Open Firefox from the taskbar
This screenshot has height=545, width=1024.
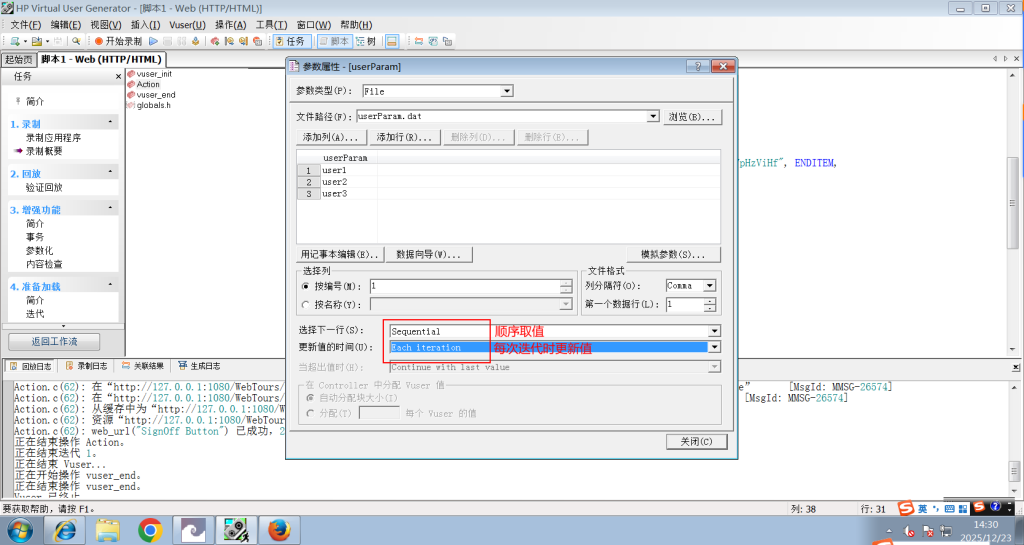click(279, 529)
